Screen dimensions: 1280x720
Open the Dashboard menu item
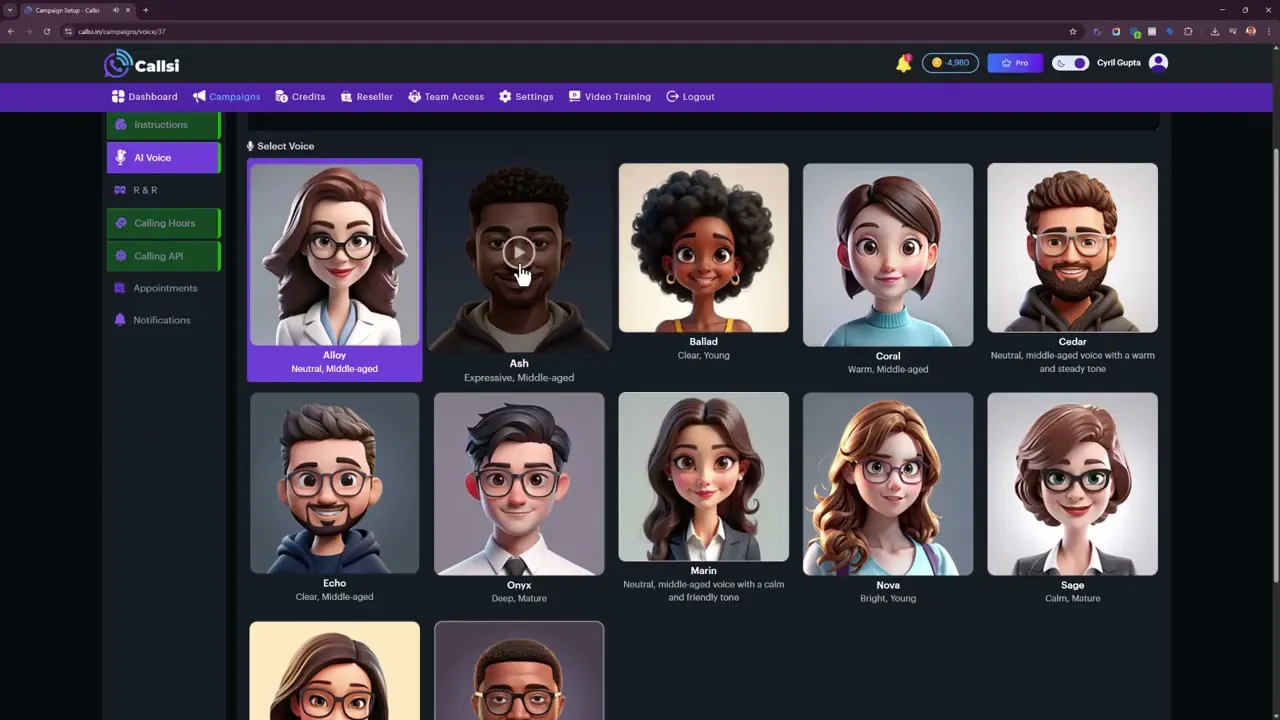click(x=145, y=97)
